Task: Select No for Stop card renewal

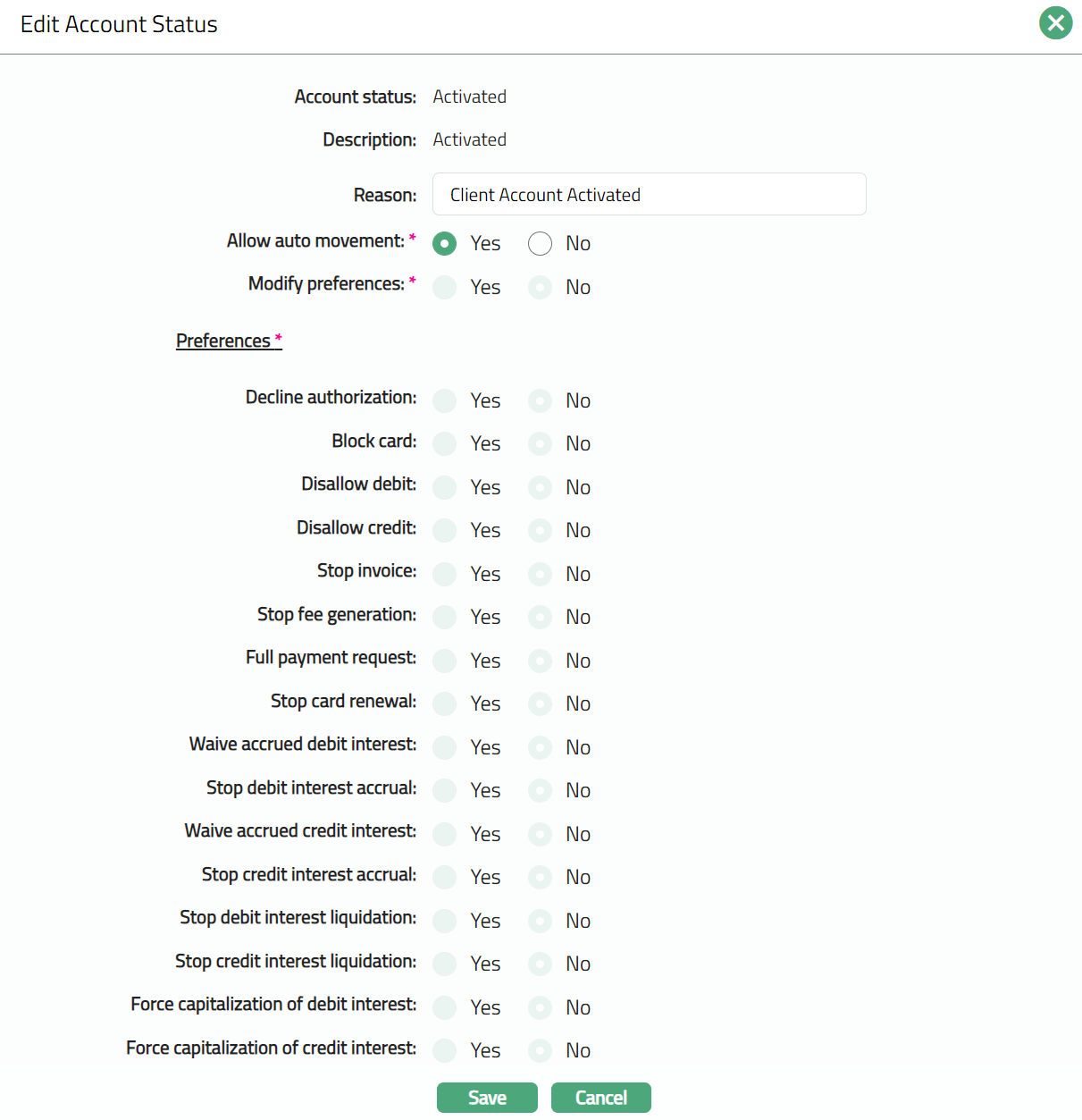Action: (x=540, y=704)
